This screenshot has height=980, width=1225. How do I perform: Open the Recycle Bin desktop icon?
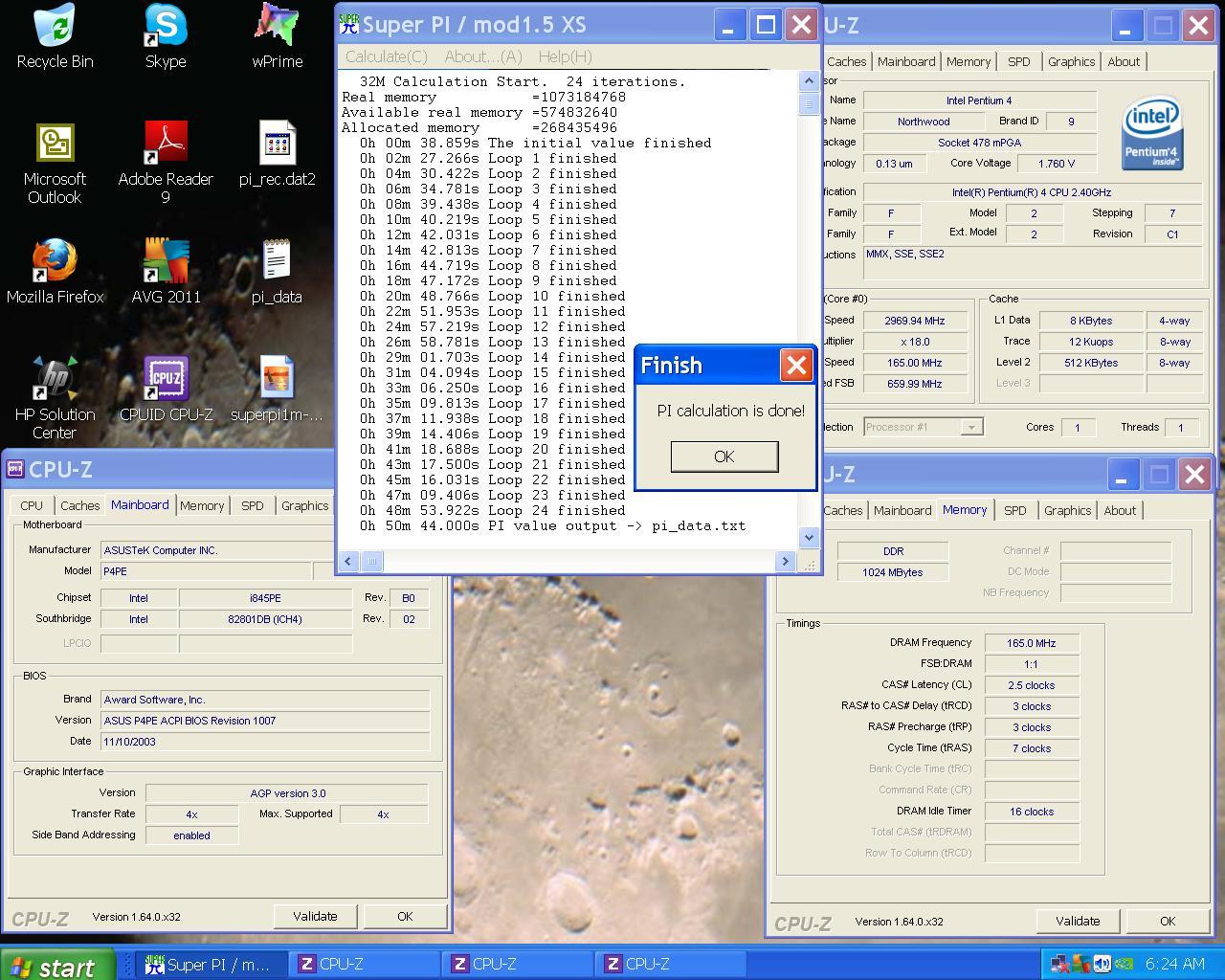coord(56,36)
